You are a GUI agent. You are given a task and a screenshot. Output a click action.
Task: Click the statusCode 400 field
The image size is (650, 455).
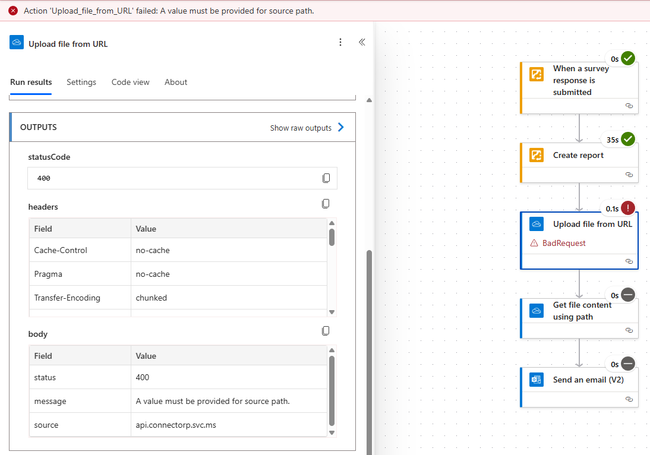(175, 178)
